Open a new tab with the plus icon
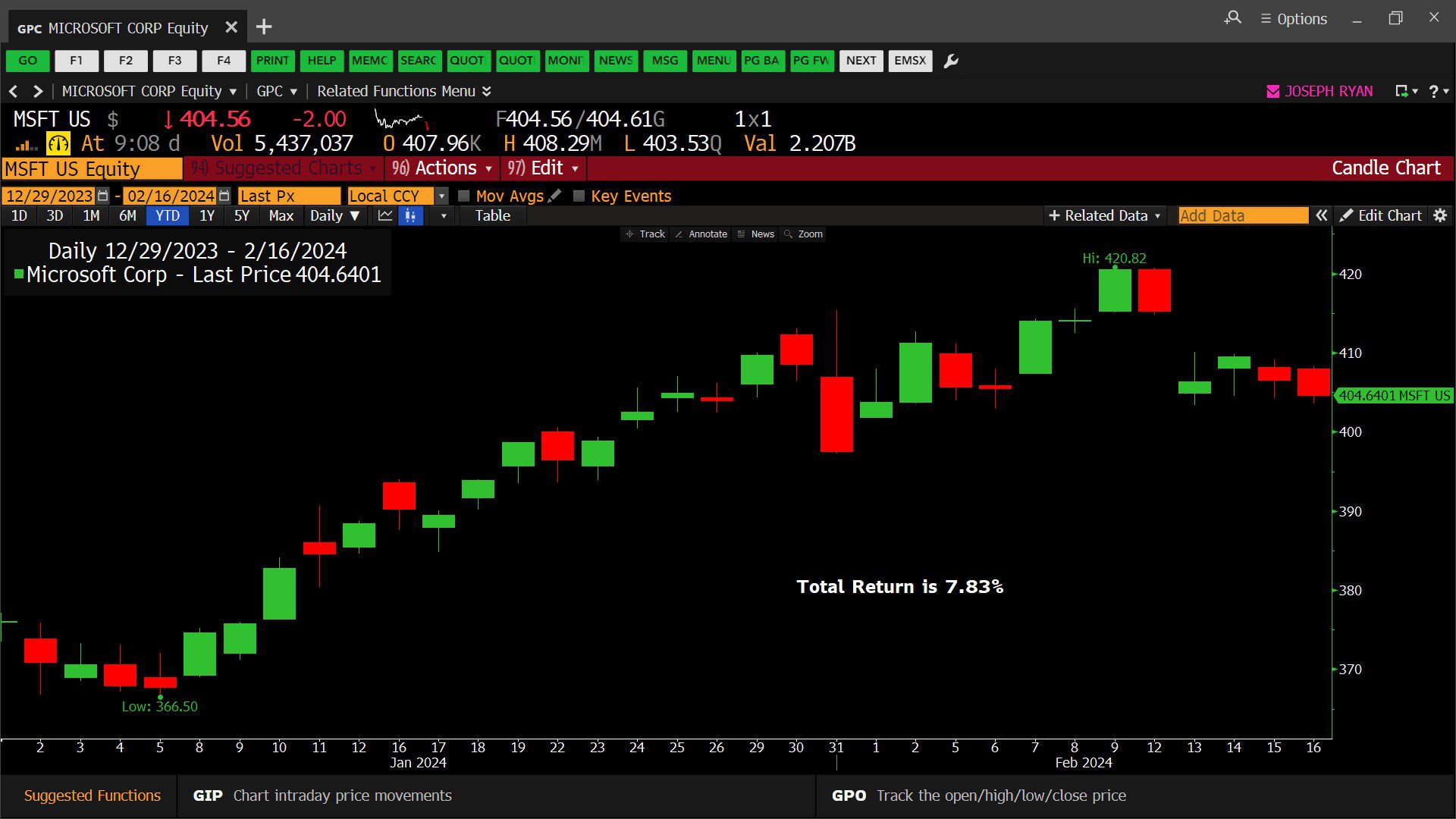 pos(264,27)
